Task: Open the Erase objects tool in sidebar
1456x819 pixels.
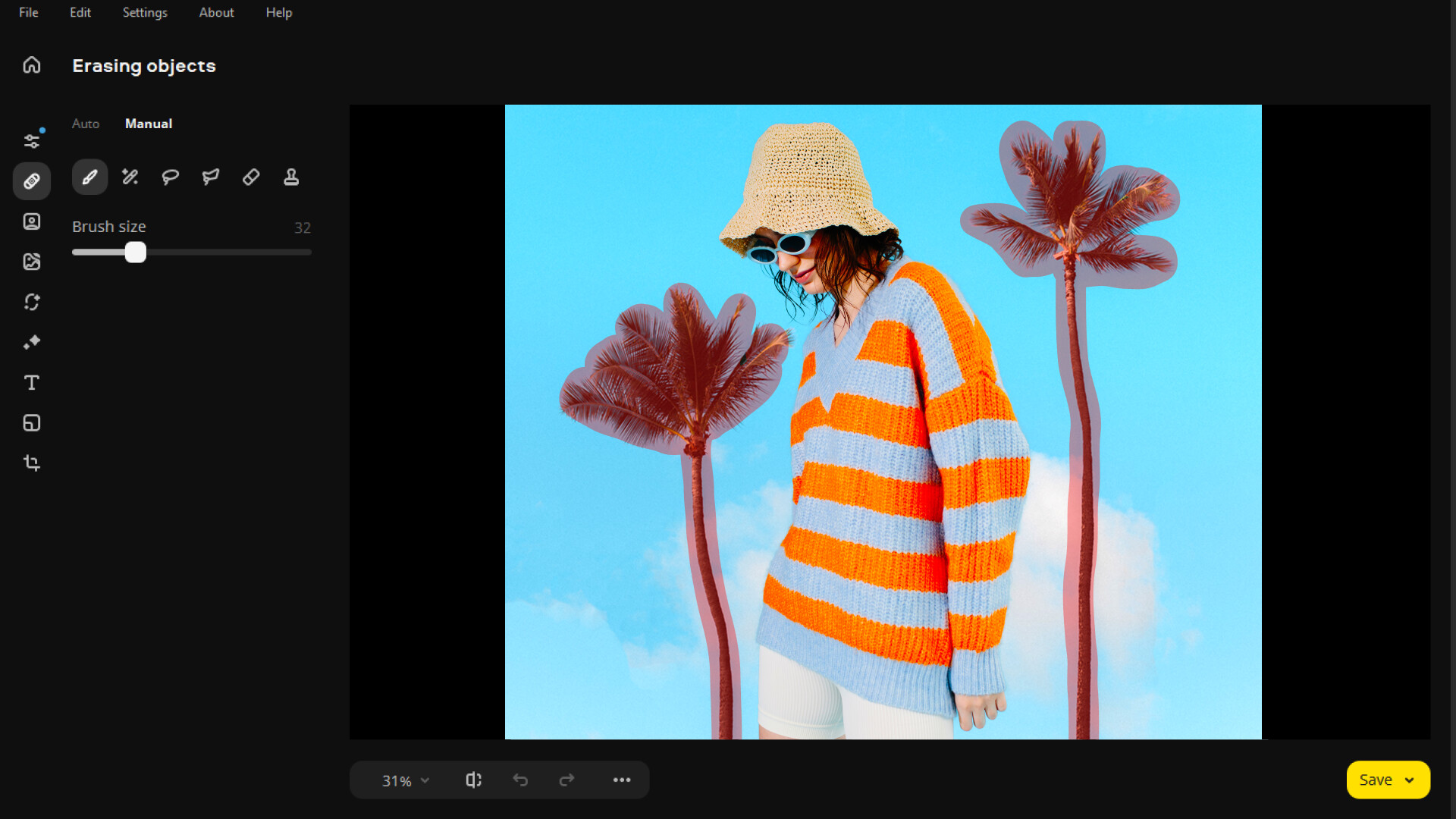Action: (x=31, y=180)
